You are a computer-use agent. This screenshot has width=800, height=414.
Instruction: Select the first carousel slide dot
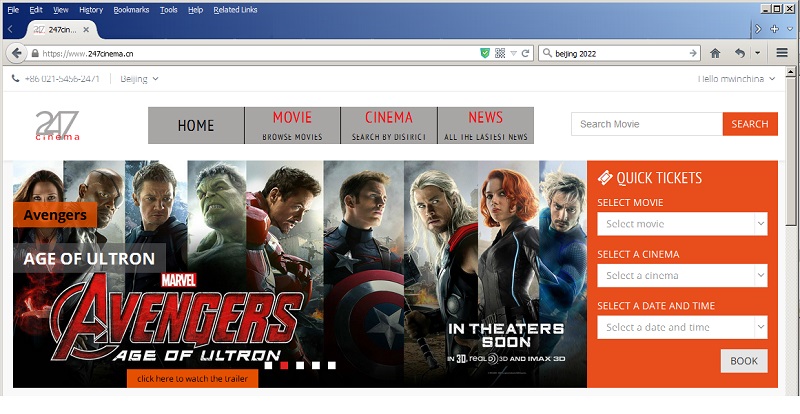[268, 365]
